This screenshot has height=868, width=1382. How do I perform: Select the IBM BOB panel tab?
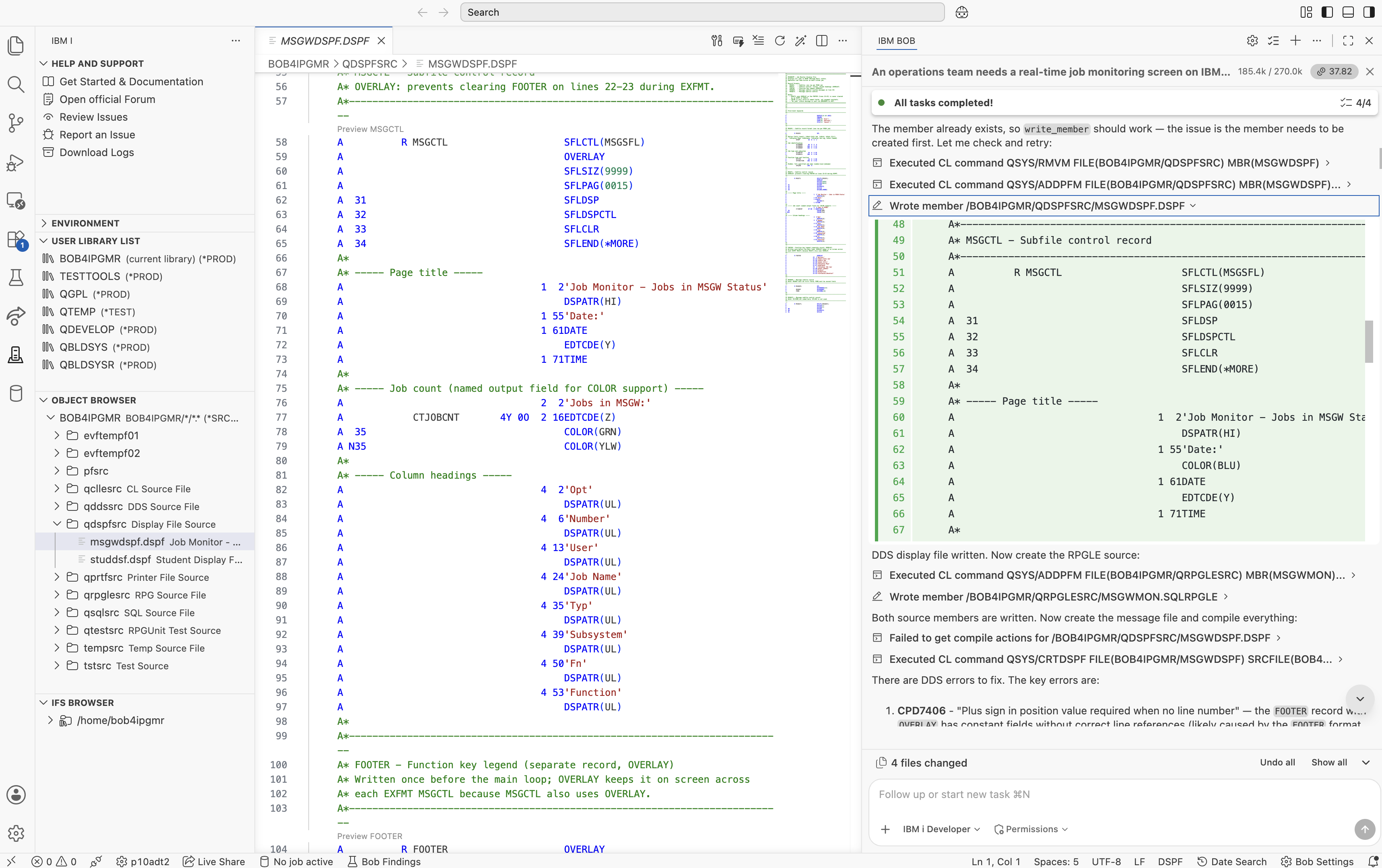(896, 41)
